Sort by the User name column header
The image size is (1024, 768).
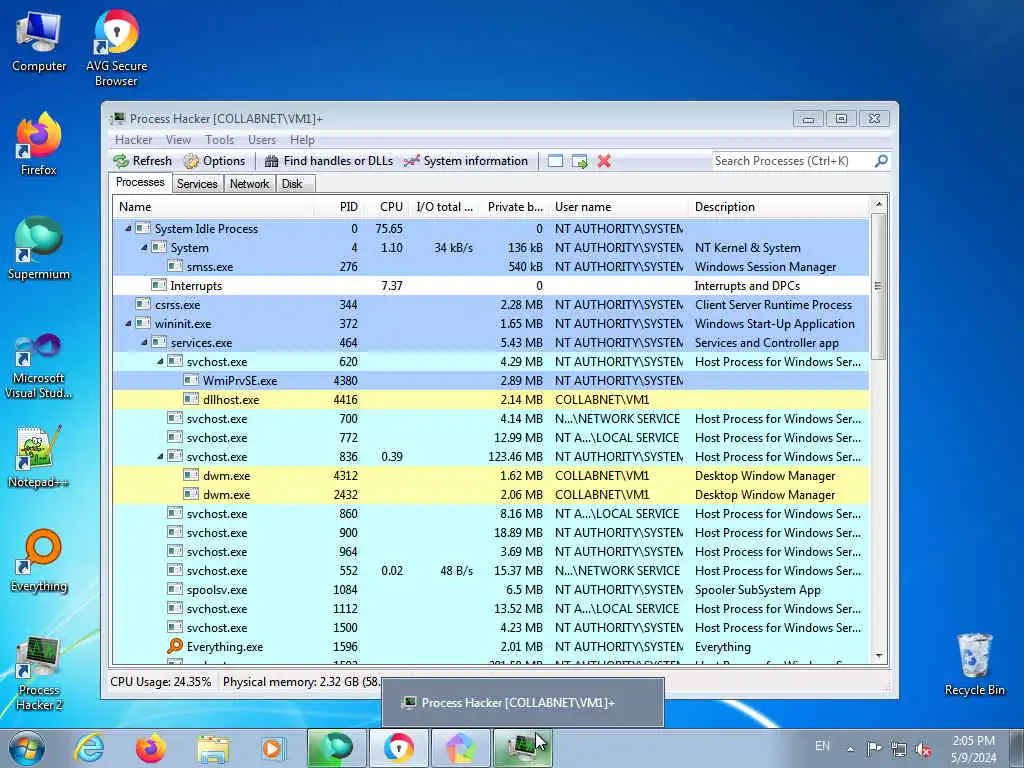click(x=619, y=207)
